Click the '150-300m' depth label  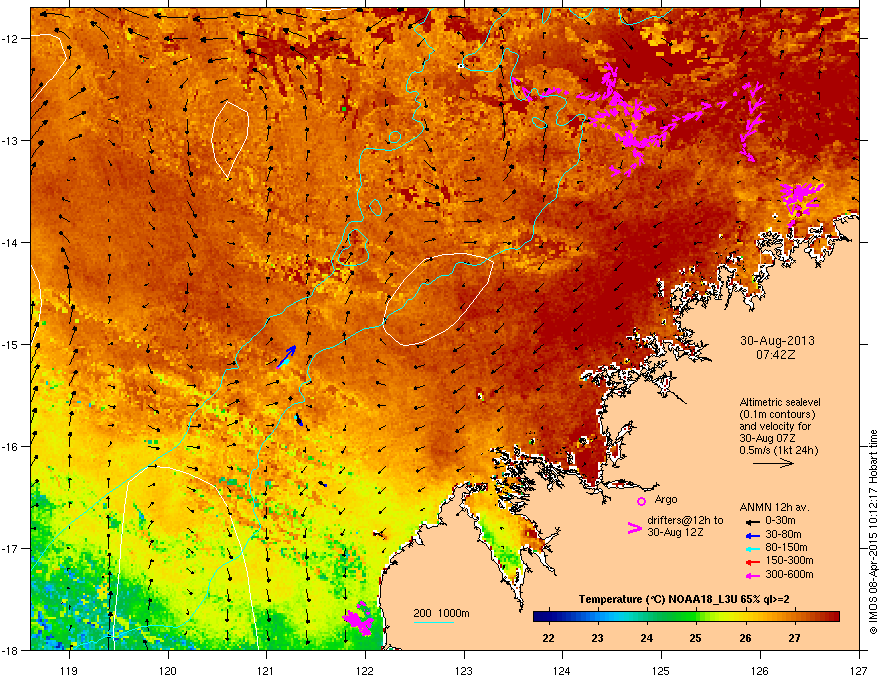tap(789, 560)
